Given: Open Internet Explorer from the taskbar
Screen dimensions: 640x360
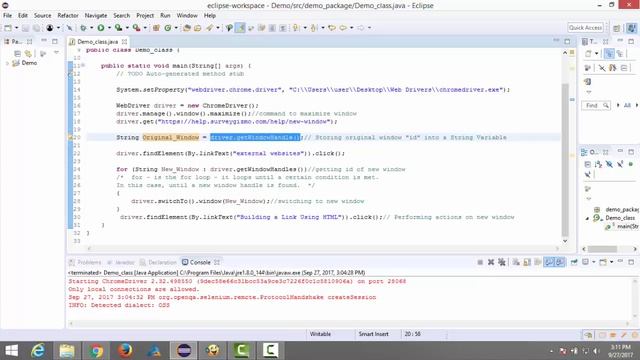Looking at the screenshot, I should (38, 351).
